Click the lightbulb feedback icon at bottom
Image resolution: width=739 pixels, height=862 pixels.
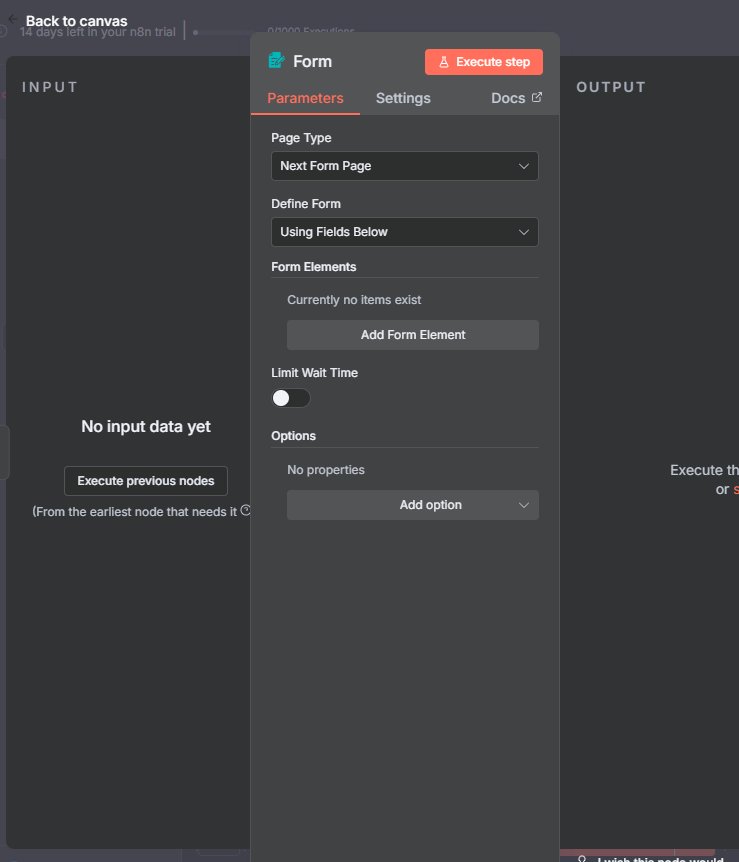click(582, 858)
